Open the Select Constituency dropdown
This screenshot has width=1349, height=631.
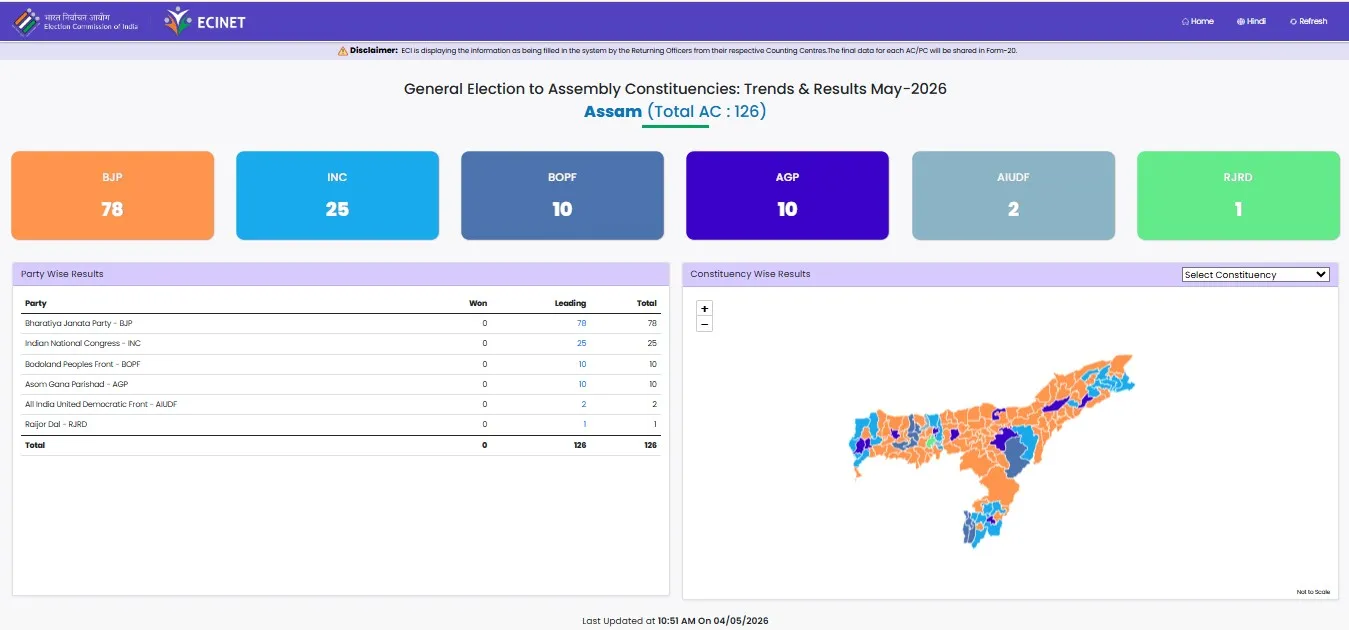1255,274
